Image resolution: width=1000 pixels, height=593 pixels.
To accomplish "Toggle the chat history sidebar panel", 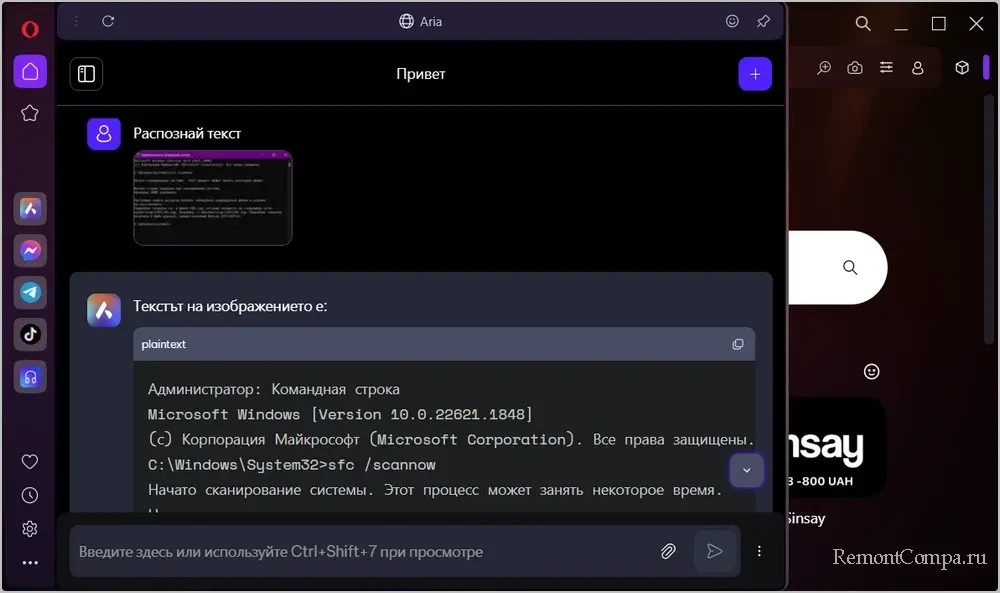I will click(x=87, y=74).
